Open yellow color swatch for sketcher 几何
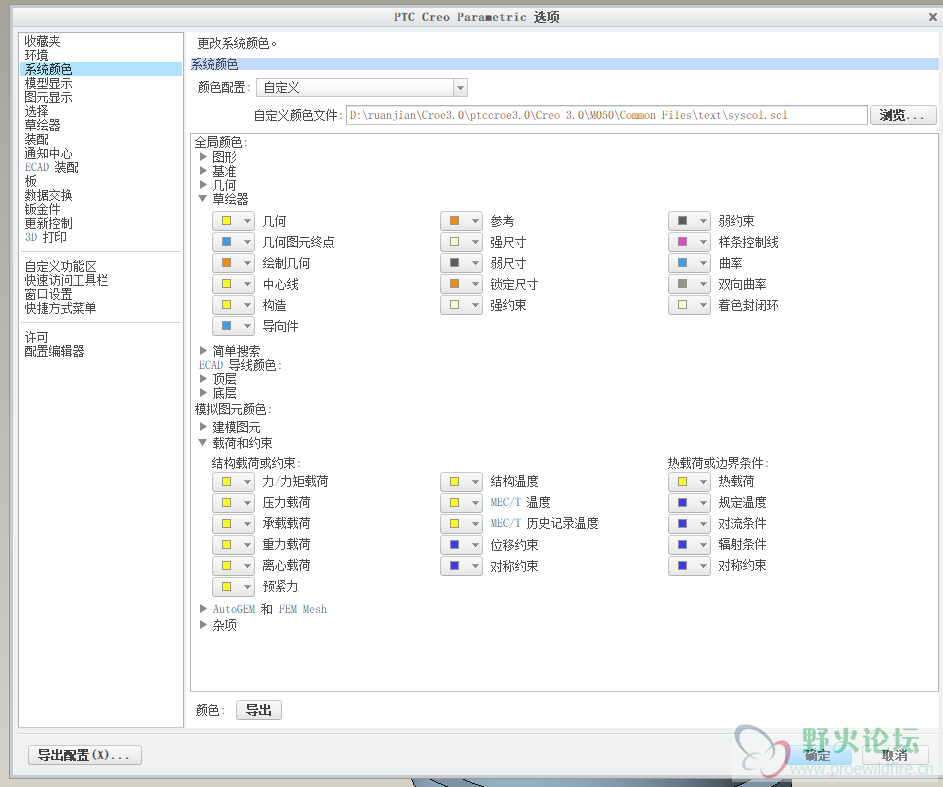Screen dimensions: 943x787 point(233,221)
